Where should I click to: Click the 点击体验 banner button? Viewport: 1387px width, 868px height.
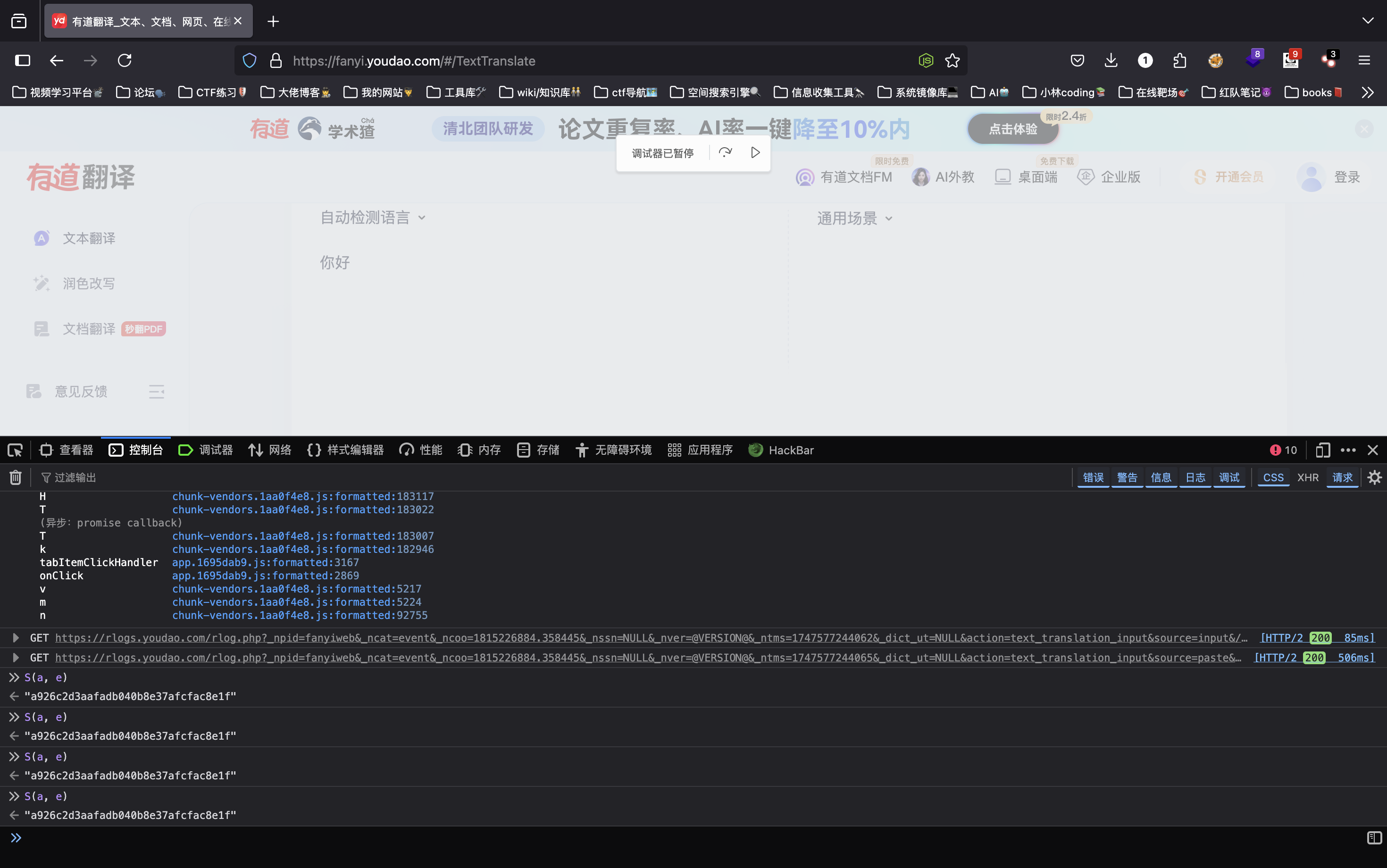tap(1013, 129)
